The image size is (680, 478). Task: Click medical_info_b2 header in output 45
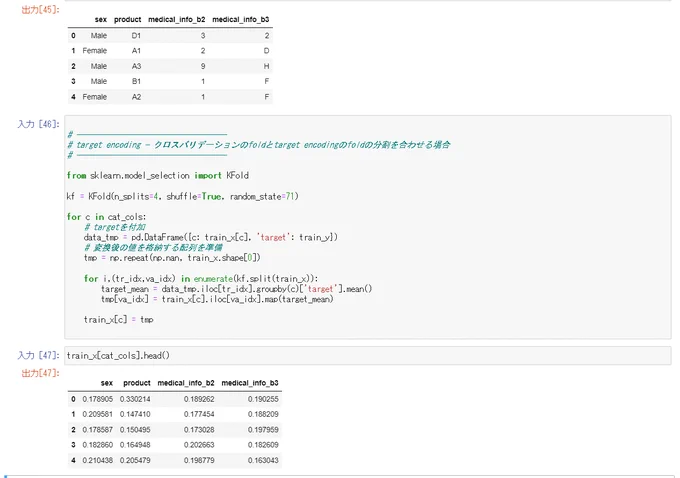pos(177,20)
